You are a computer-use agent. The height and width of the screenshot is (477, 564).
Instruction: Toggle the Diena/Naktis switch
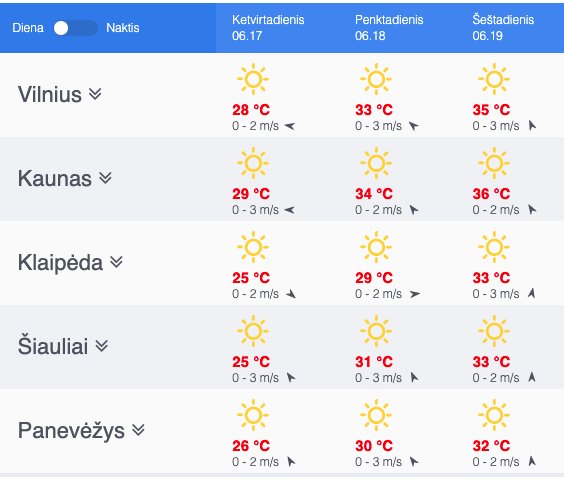click(x=75, y=28)
